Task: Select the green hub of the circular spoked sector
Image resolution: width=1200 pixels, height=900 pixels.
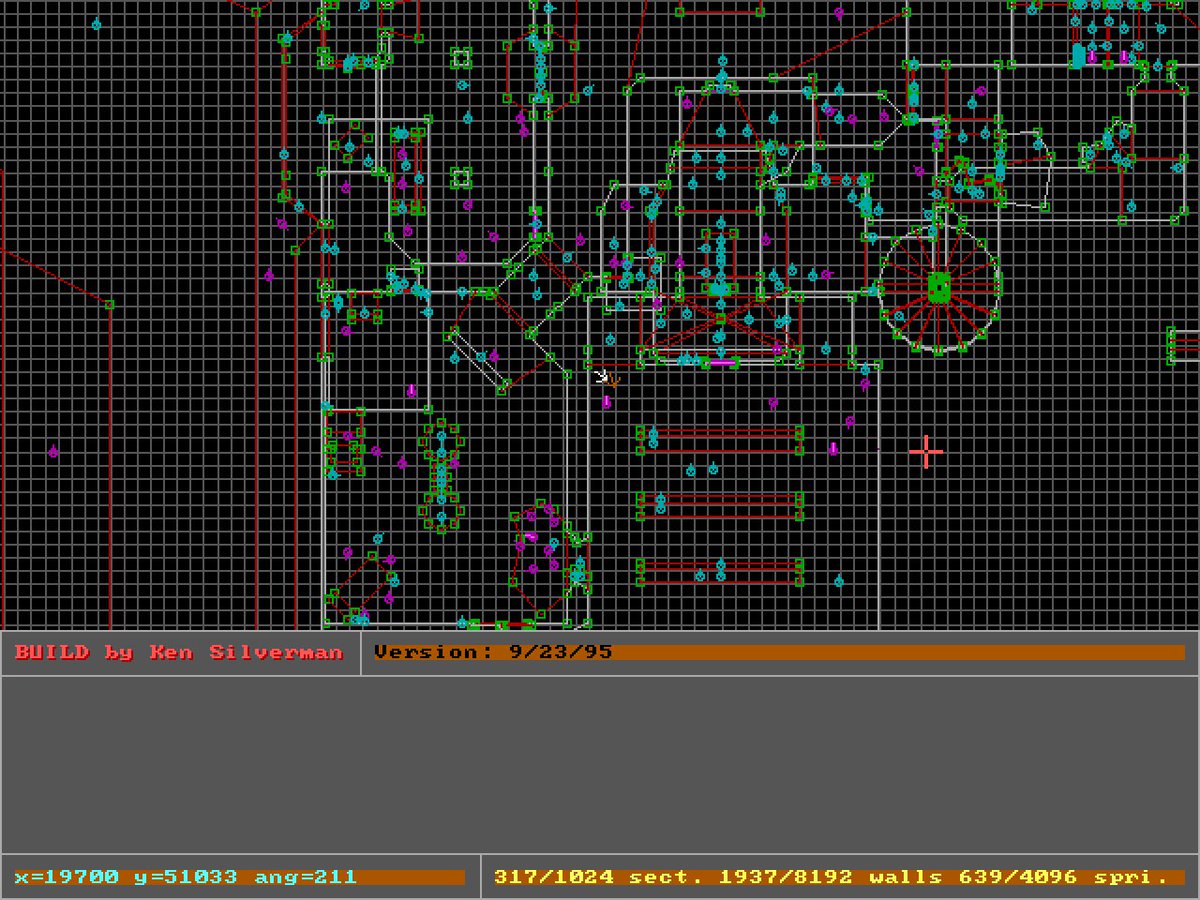Action: 938,288
